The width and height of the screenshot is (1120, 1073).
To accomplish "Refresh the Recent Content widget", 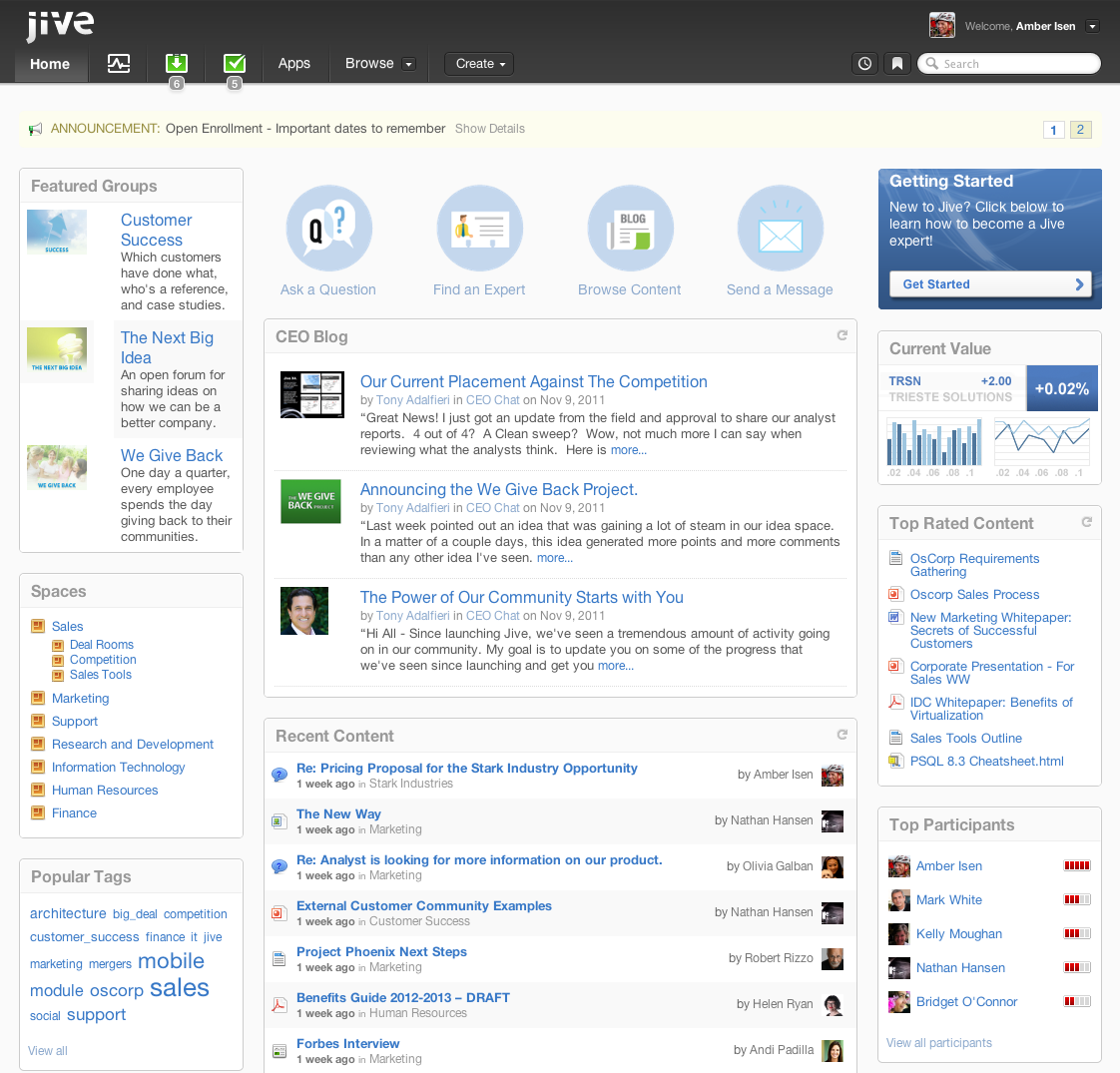I will pyautogui.click(x=842, y=735).
